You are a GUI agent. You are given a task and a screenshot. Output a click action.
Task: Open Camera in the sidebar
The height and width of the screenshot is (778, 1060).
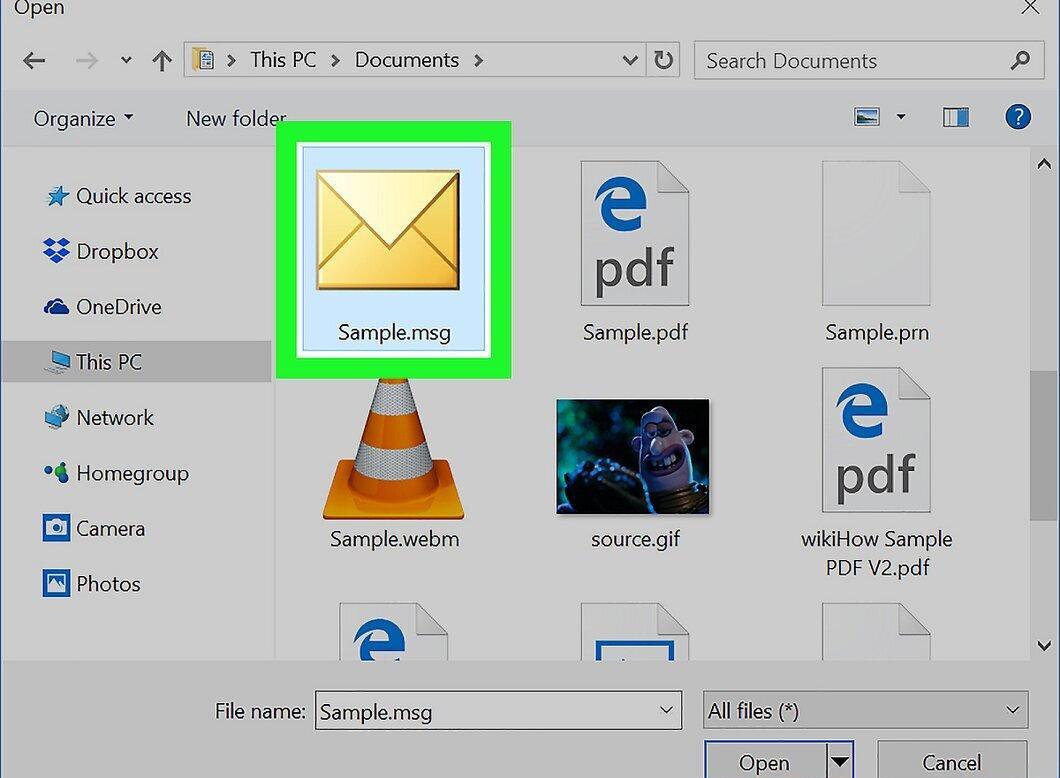[x=95, y=529]
